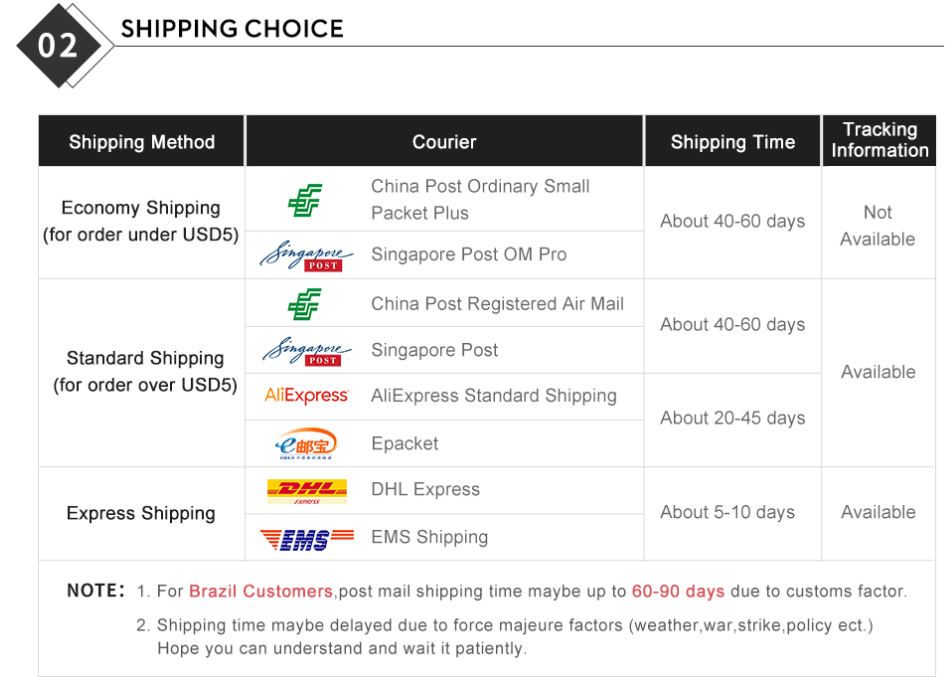Select the Tracking Information column header

(879, 140)
